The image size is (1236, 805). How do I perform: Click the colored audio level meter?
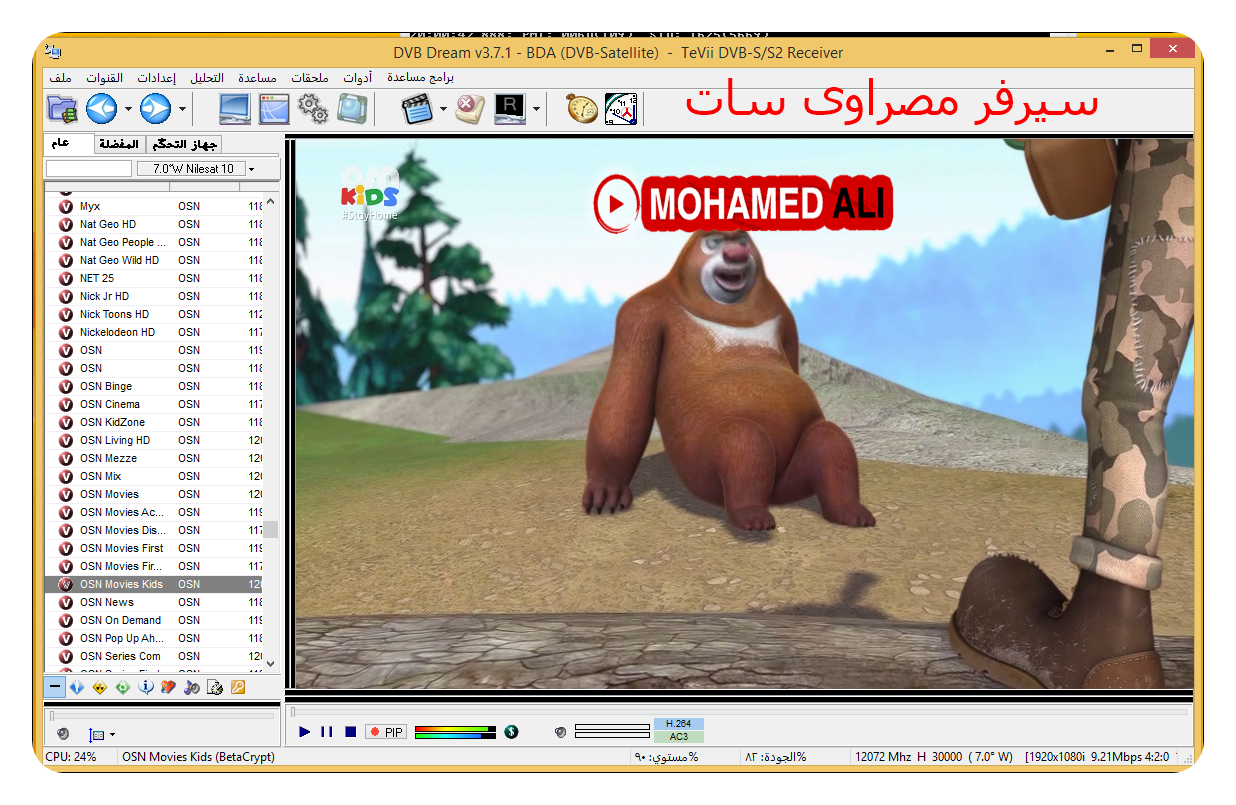pos(456,732)
